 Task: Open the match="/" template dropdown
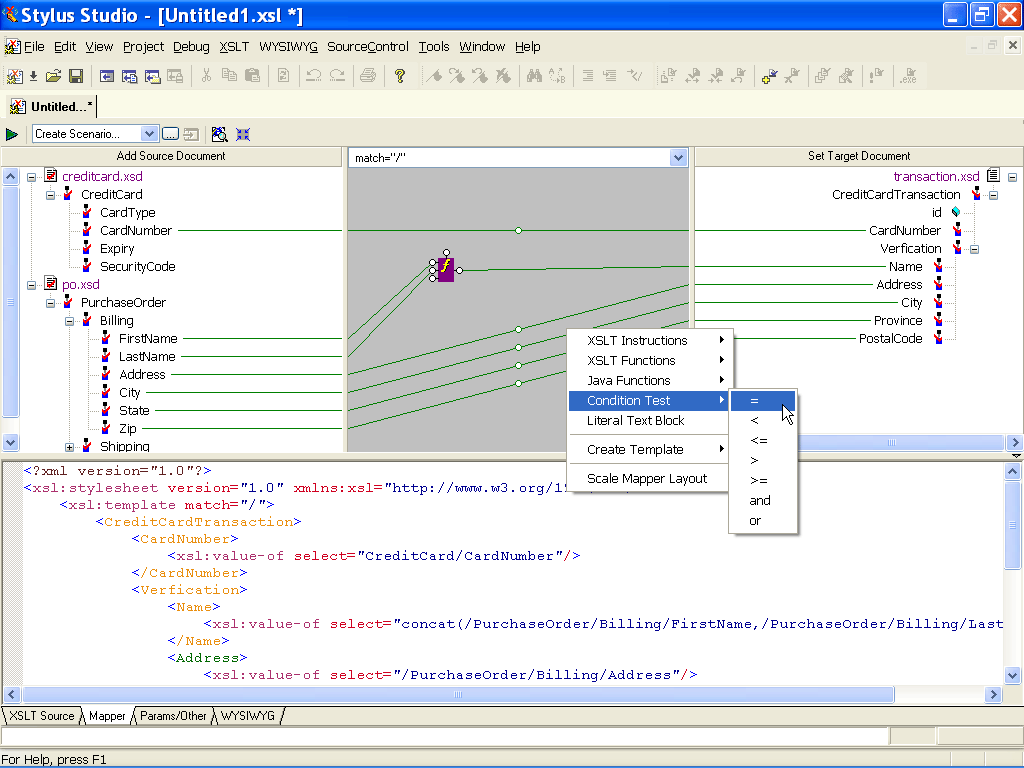pos(678,156)
